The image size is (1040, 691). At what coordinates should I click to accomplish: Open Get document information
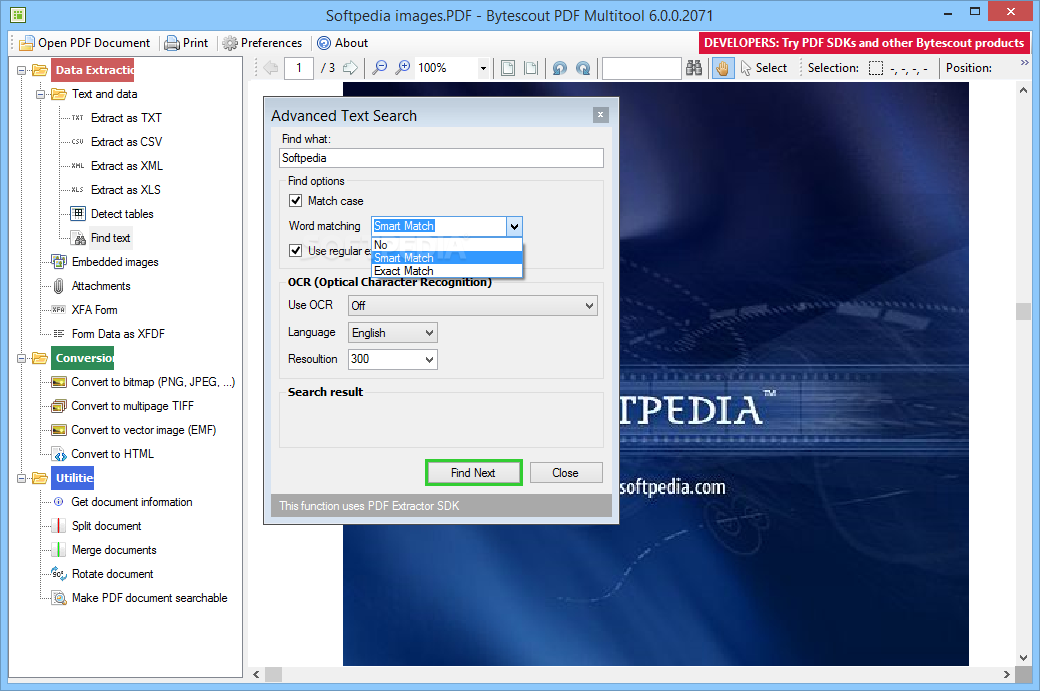coord(131,502)
